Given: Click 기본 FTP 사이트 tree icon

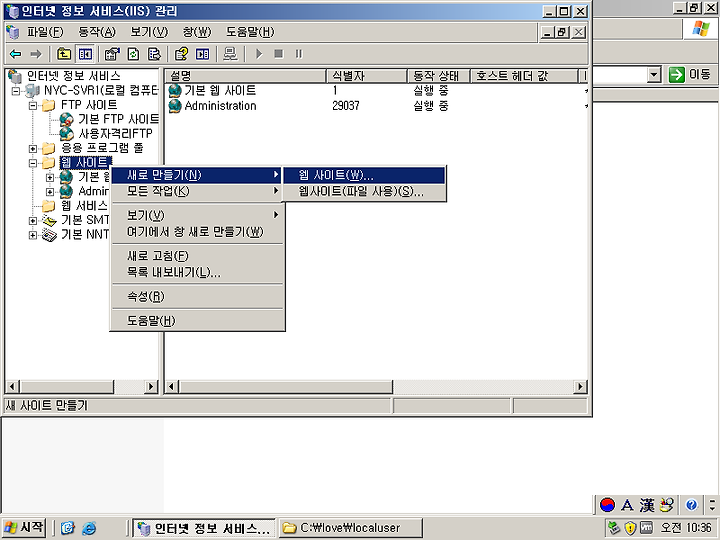Looking at the screenshot, I should pyautogui.click(x=67, y=120).
